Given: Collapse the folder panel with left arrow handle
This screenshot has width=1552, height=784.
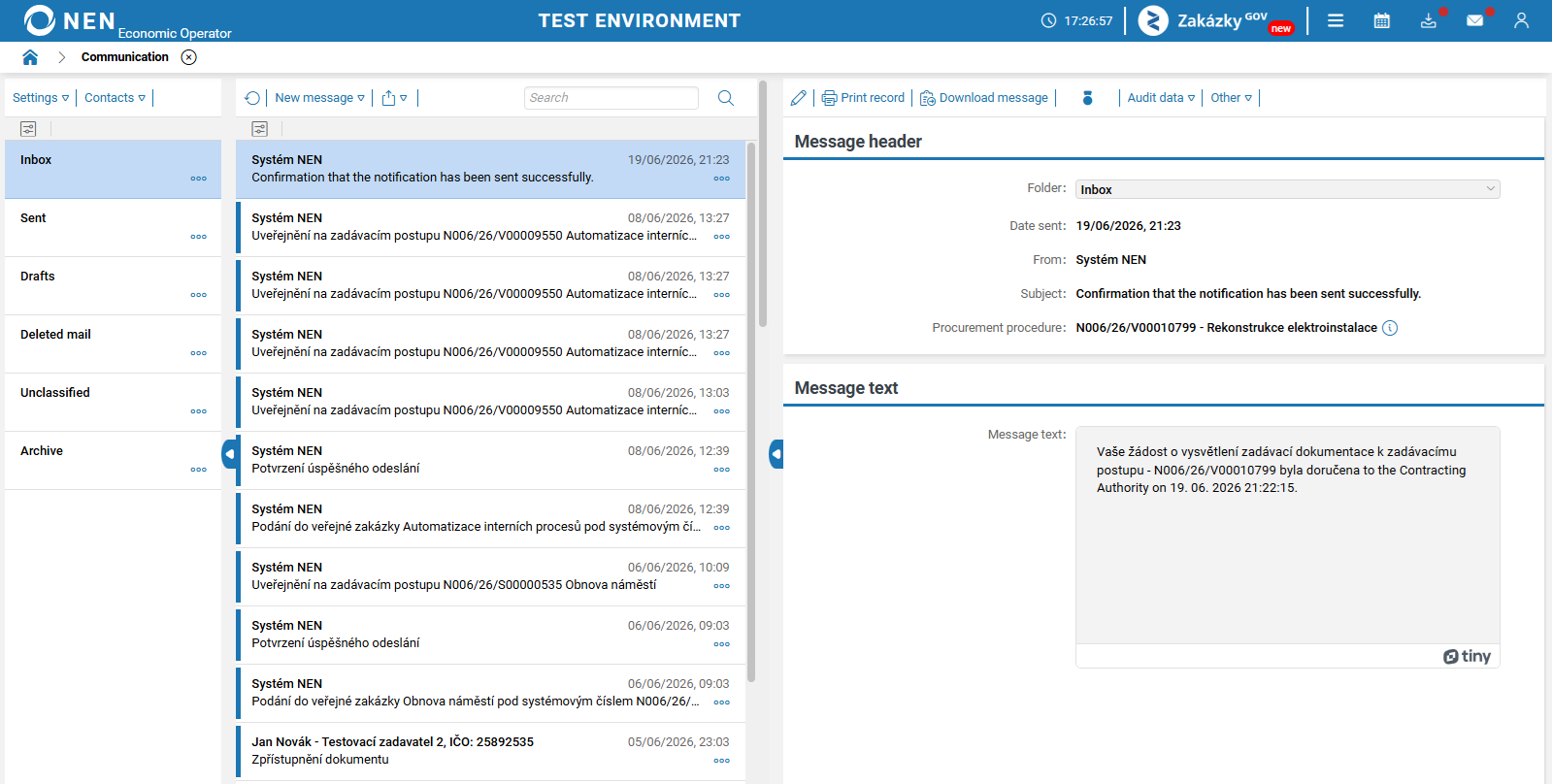Looking at the screenshot, I should pos(229,454).
